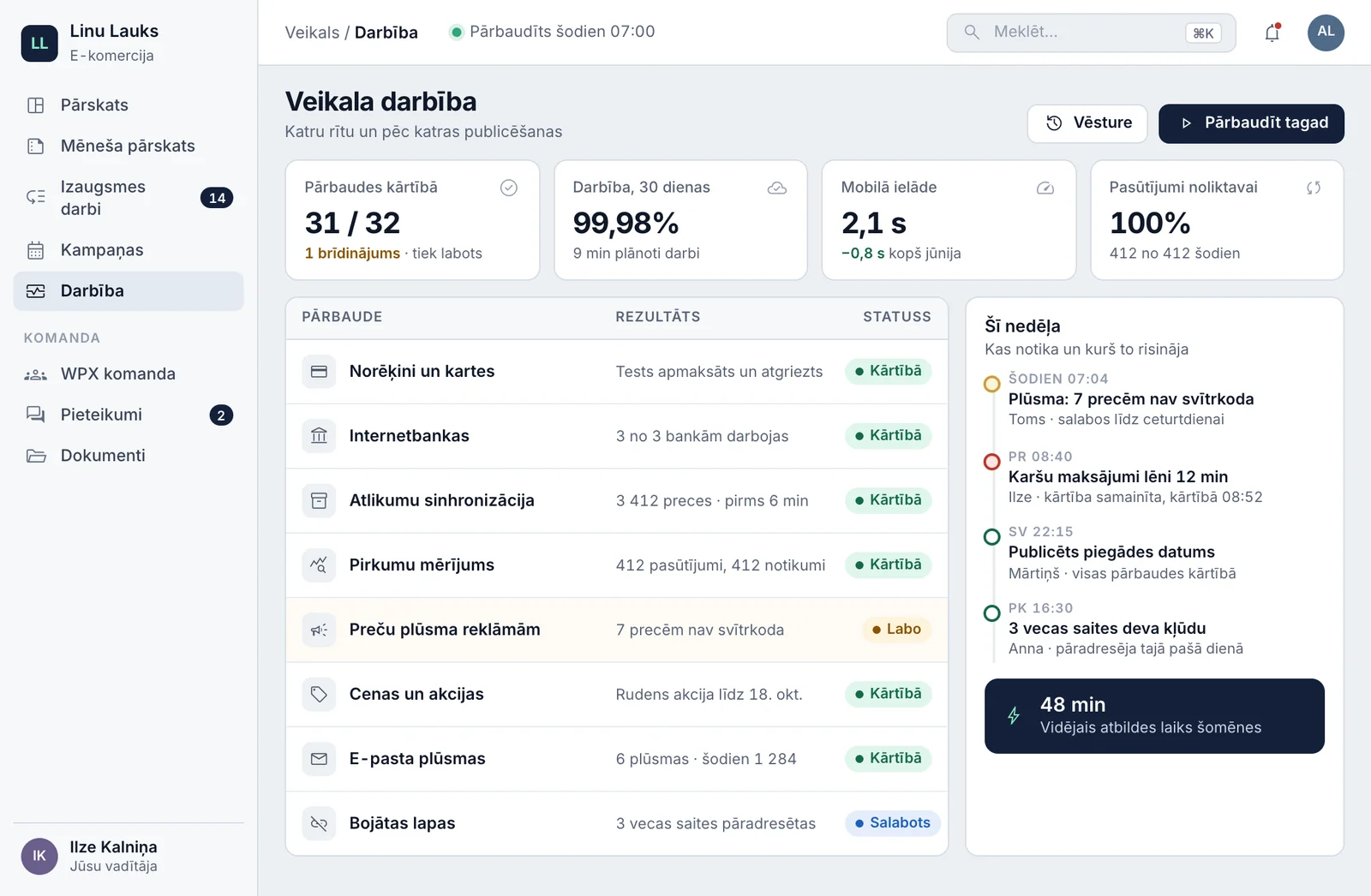Click the Veikals breadcrumb link
Image resolution: width=1371 pixels, height=896 pixels.
point(312,33)
